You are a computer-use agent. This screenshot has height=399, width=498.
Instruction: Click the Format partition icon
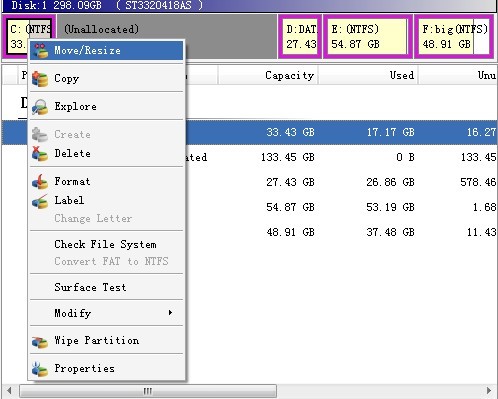[40, 182]
